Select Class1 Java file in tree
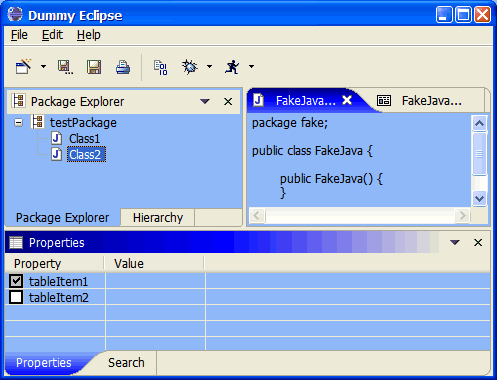497x380 pixels. coord(84,138)
